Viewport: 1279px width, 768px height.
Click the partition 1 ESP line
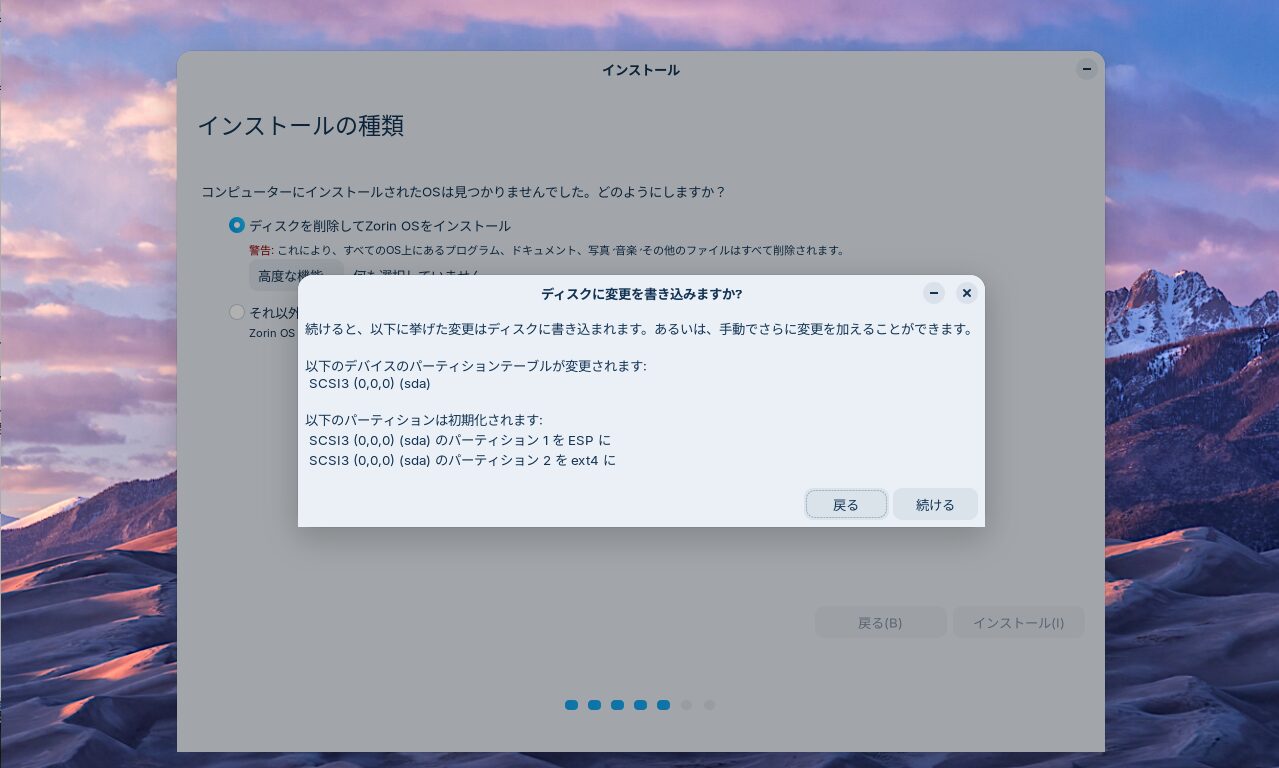[x=459, y=440]
